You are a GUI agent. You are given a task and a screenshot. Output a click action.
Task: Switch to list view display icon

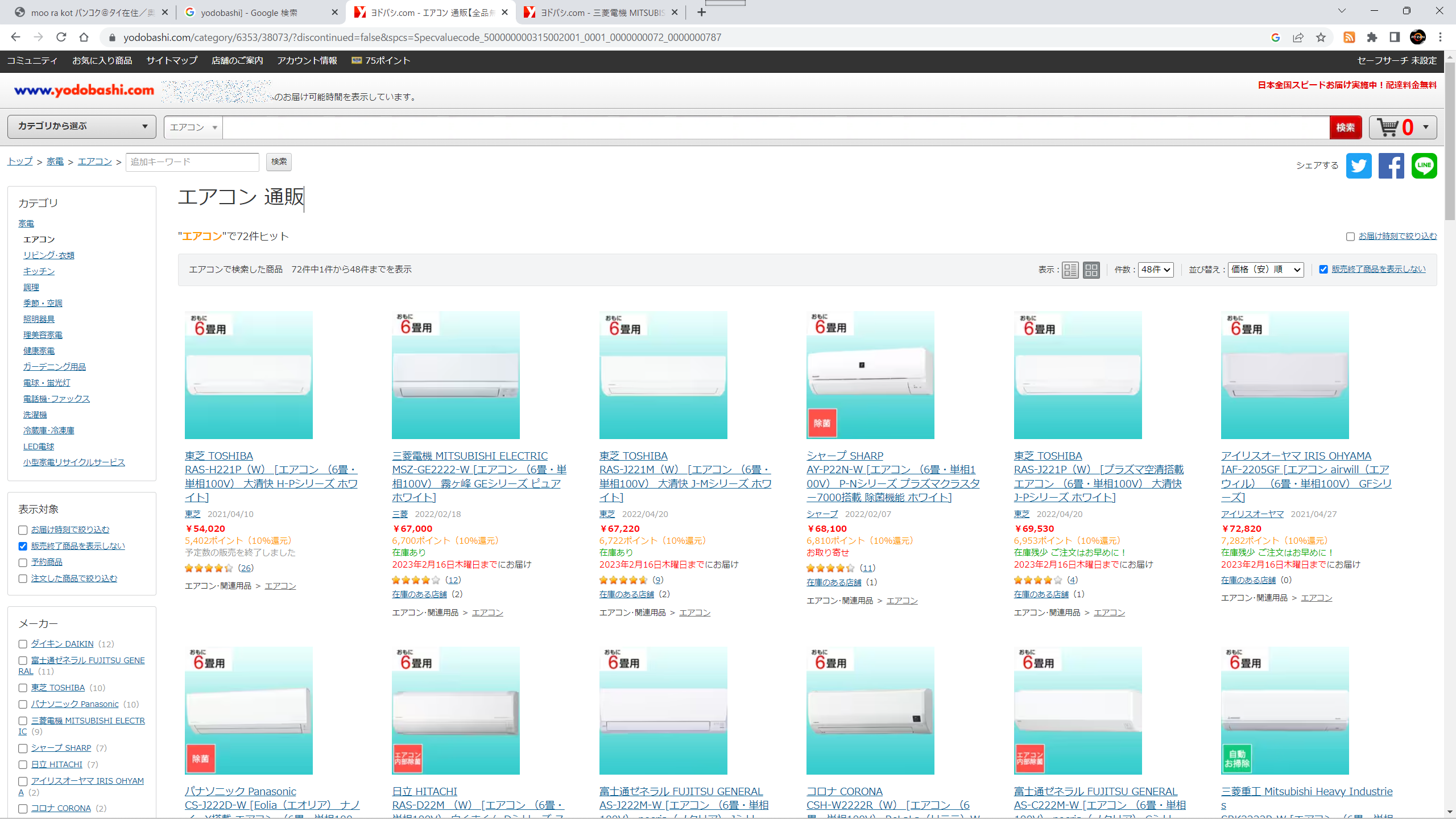pos(1070,270)
